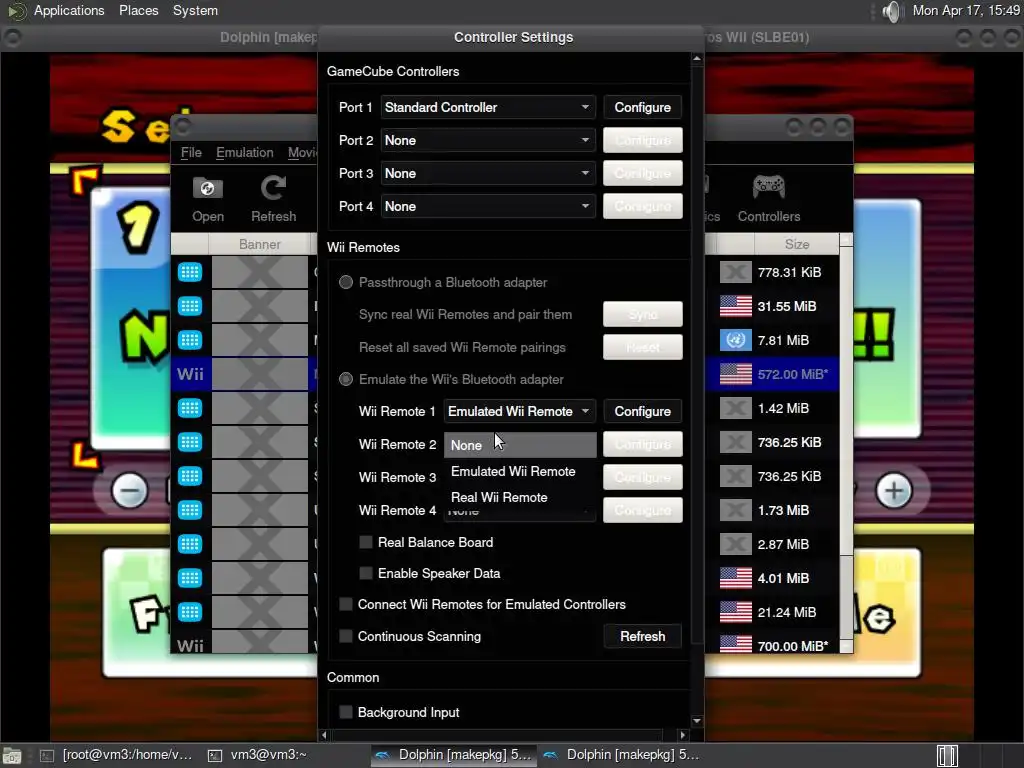1024x768 pixels.
Task: Check Connect Wii Remotes for Emulated Controllers
Action: coord(346,605)
